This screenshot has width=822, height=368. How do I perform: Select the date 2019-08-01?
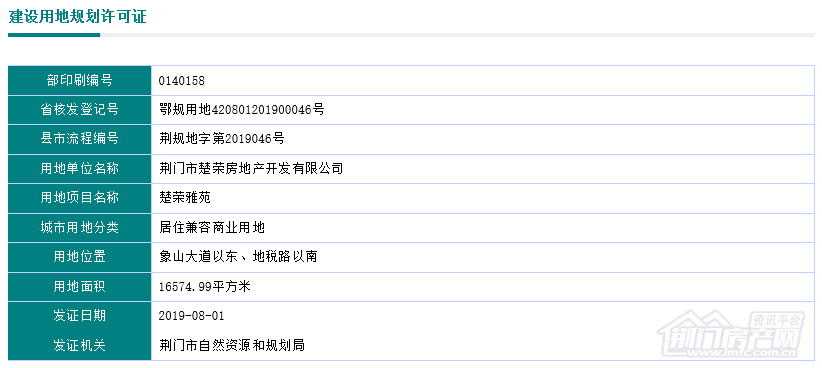pyautogui.click(x=191, y=316)
